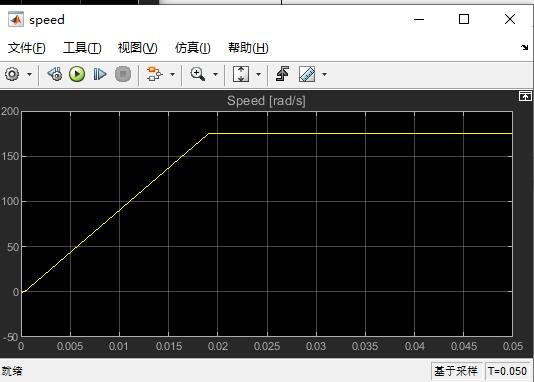The width and height of the screenshot is (534, 382).
Task: Expand the zoom tool dropdown arrow
Action: 215,74
